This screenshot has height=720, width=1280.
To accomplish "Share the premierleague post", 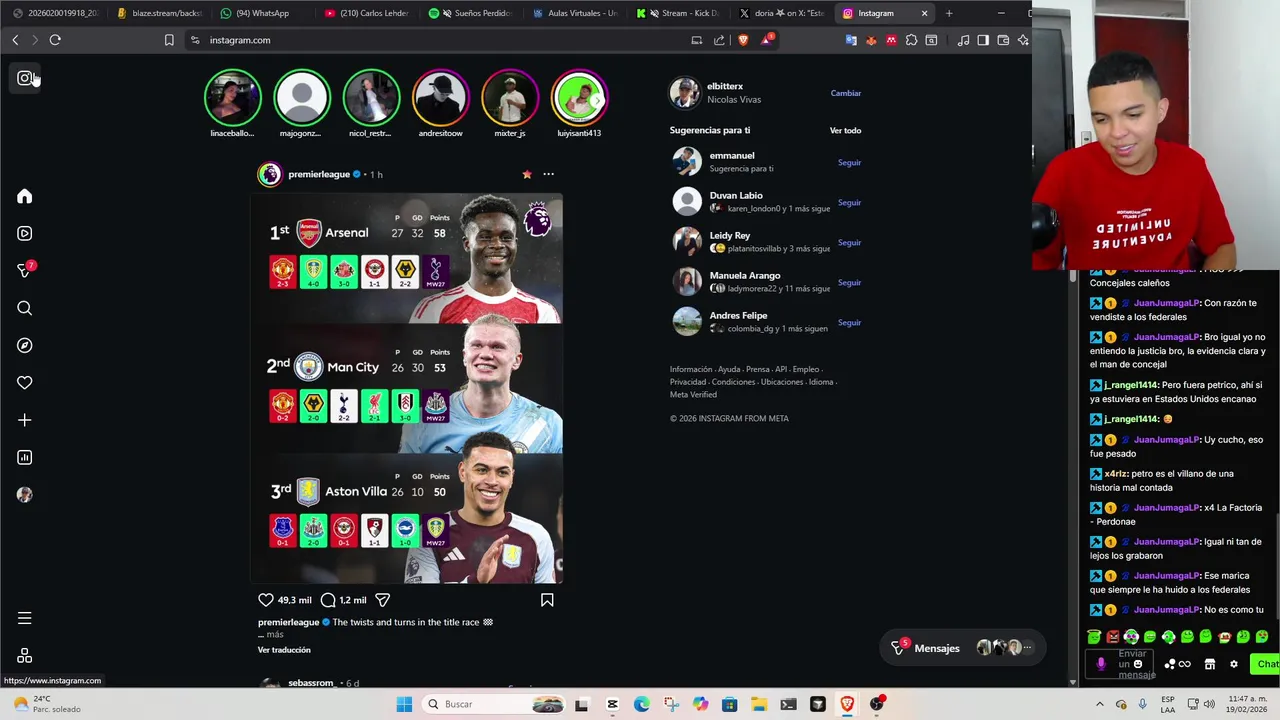I will pyautogui.click(x=383, y=600).
